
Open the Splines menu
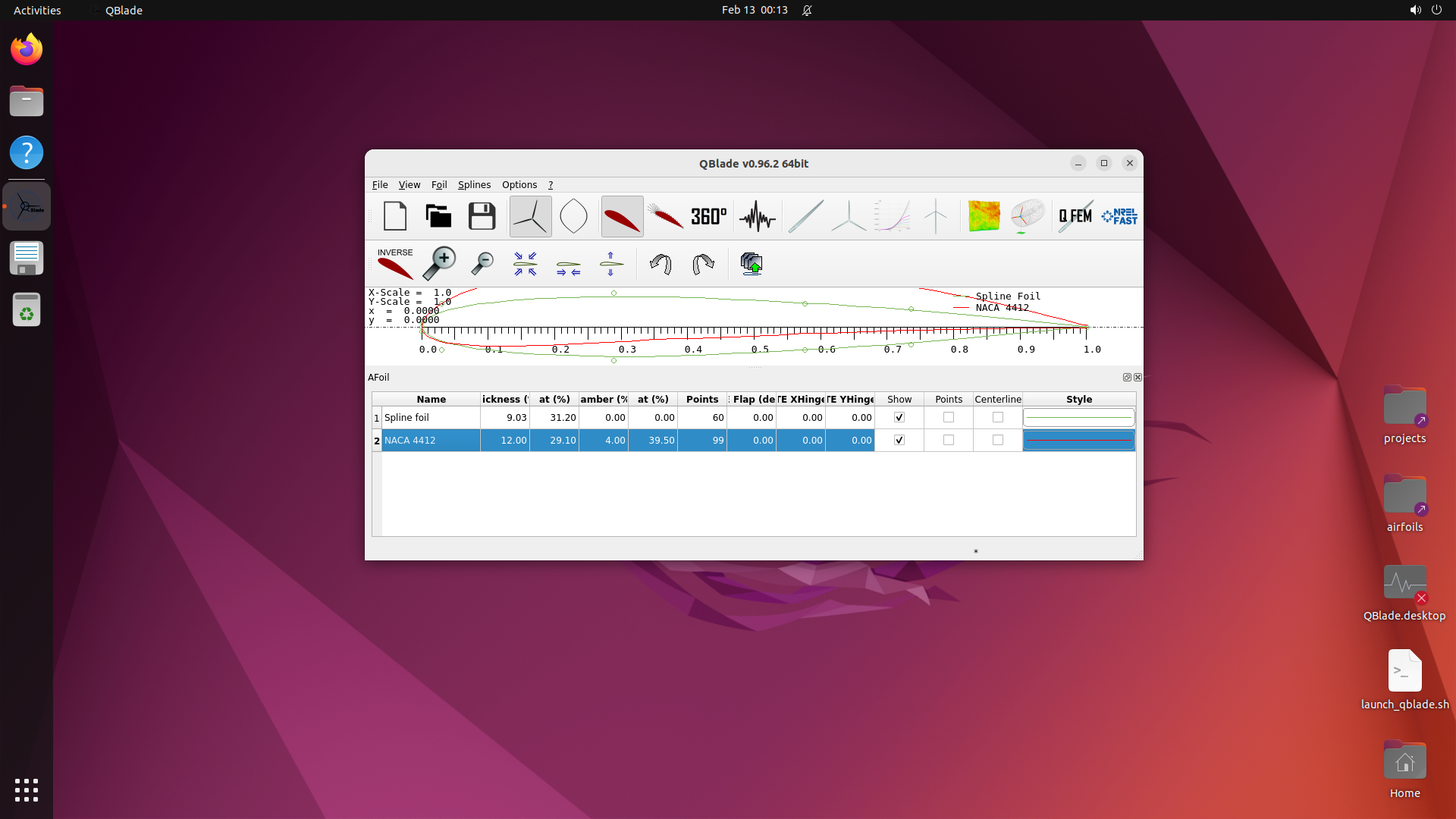click(474, 185)
